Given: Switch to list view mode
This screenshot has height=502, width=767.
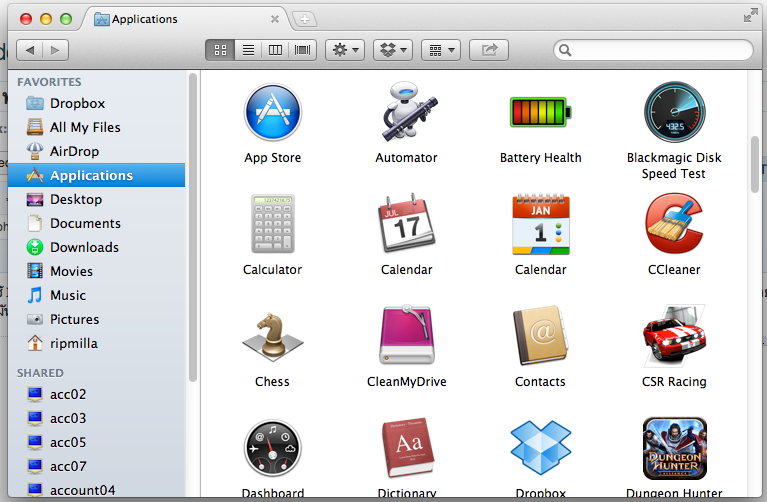Looking at the screenshot, I should pyautogui.click(x=248, y=50).
